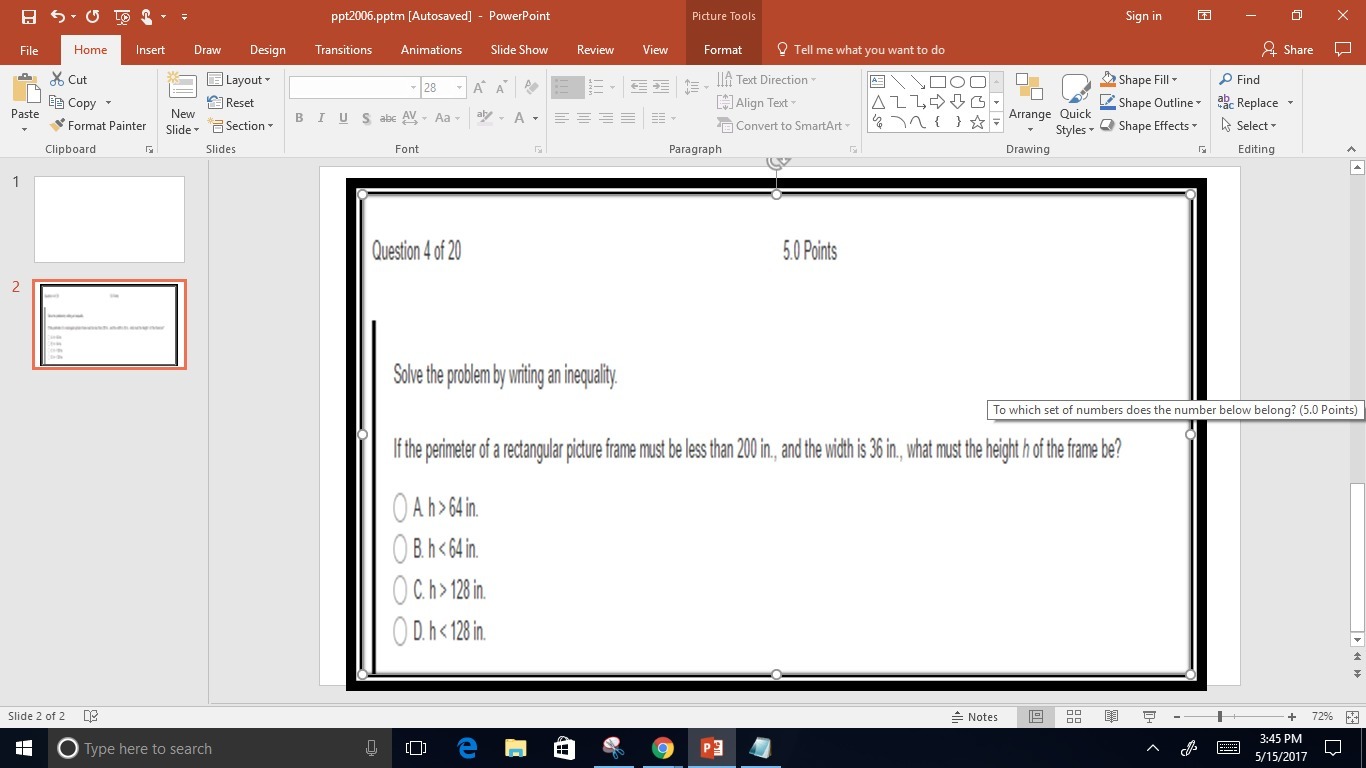Toggle Text Shadow
This screenshot has height=768, width=1366.
pyautogui.click(x=366, y=118)
